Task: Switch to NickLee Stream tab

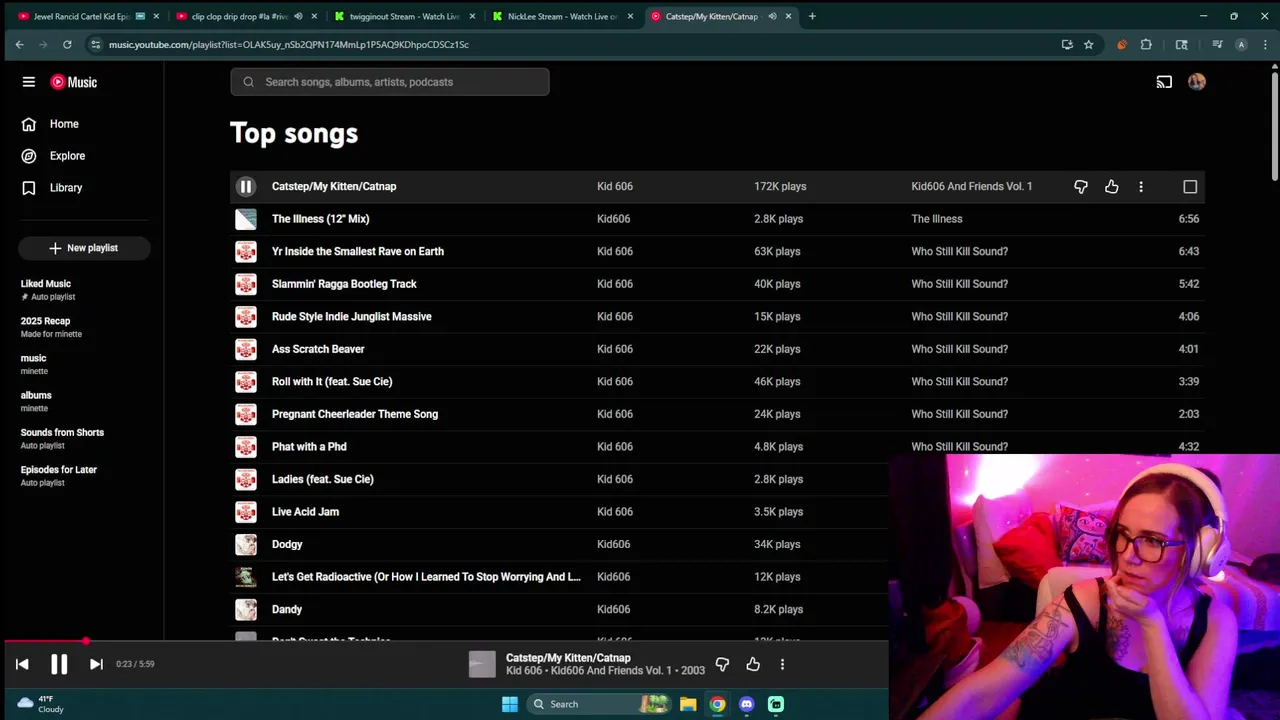Action: click(x=563, y=16)
